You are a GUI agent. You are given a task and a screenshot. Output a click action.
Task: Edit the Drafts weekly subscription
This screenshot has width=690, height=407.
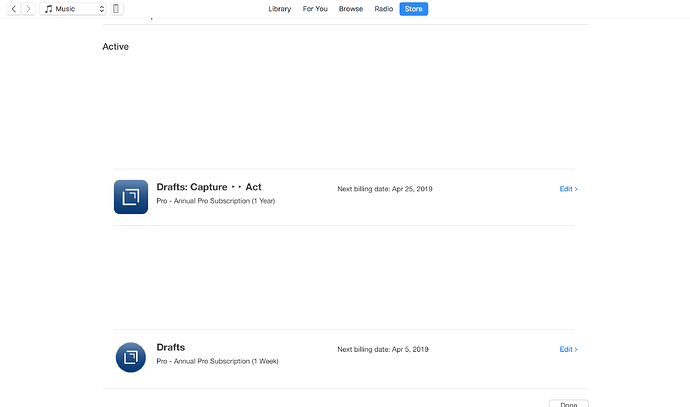569,349
